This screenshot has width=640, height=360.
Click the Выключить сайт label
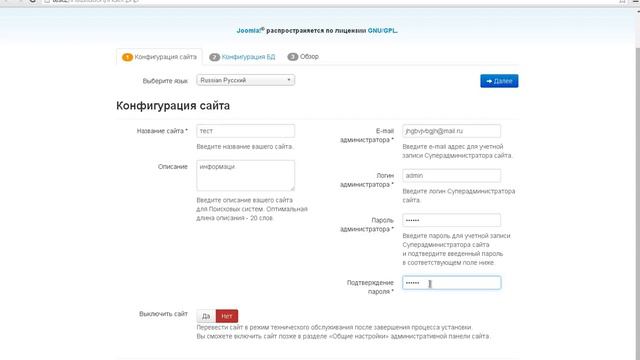click(x=163, y=314)
